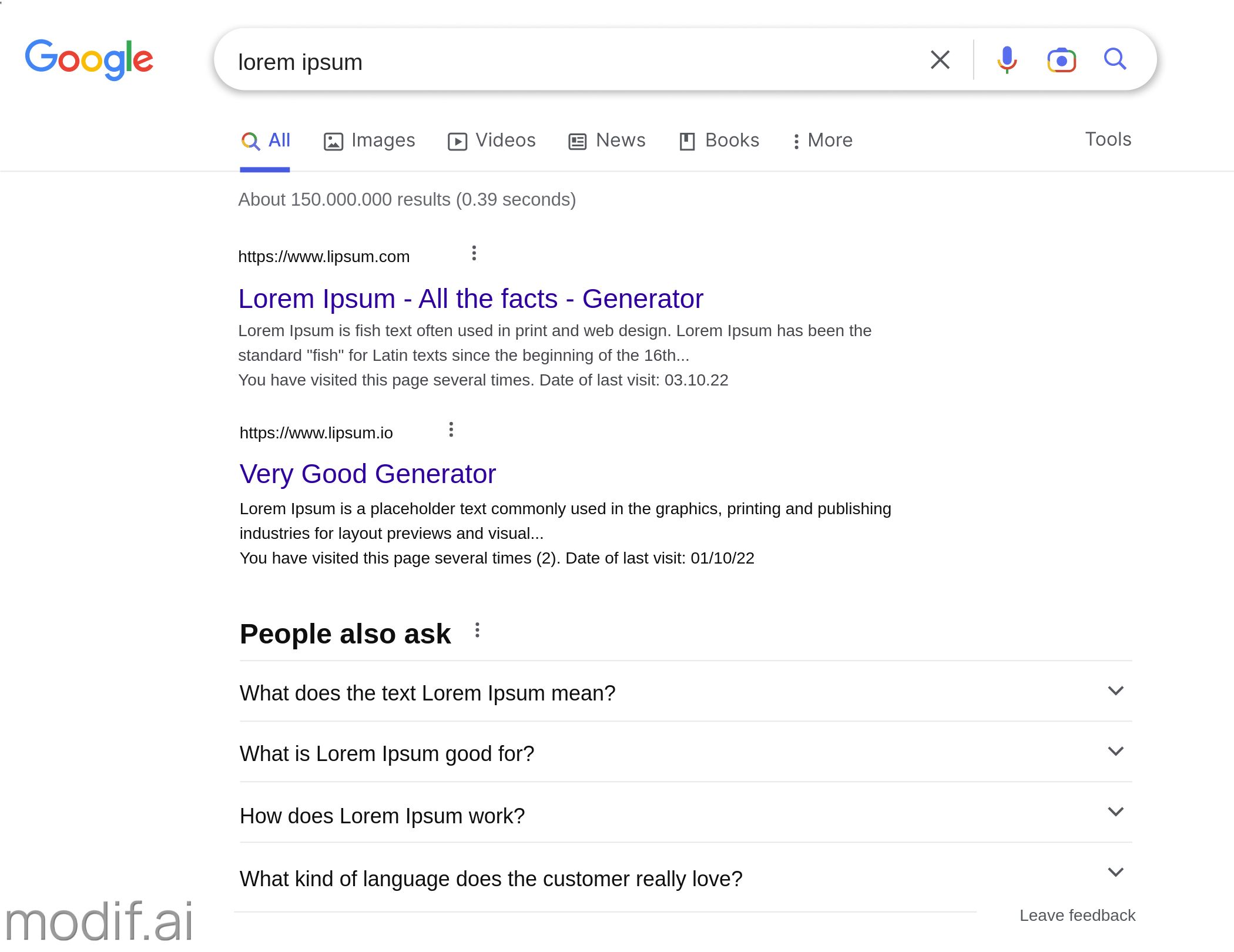Click the Leave feedback link
Viewport: 1234px width, 952px height.
1077,915
